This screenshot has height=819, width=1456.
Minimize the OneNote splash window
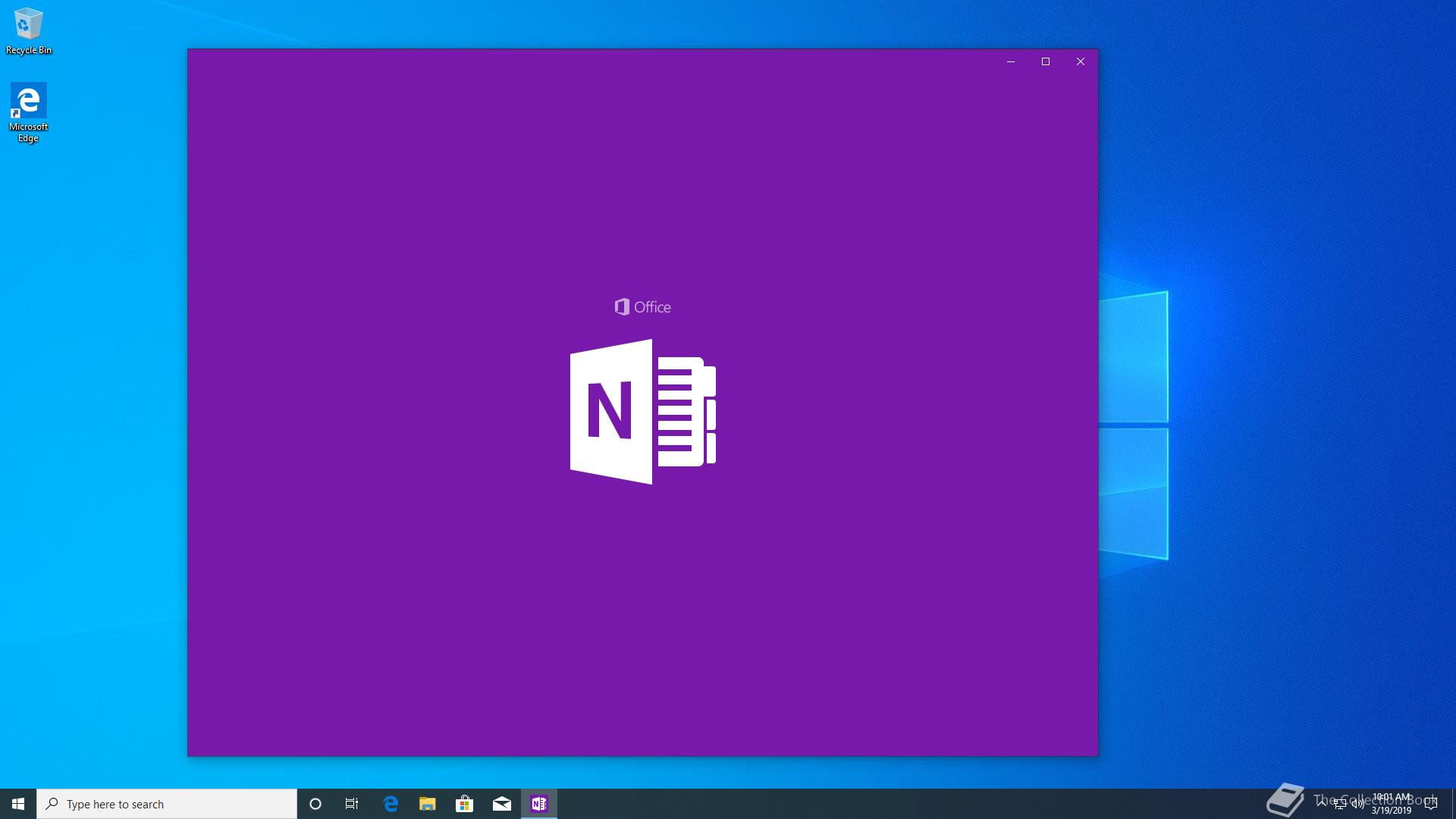click(x=1011, y=61)
